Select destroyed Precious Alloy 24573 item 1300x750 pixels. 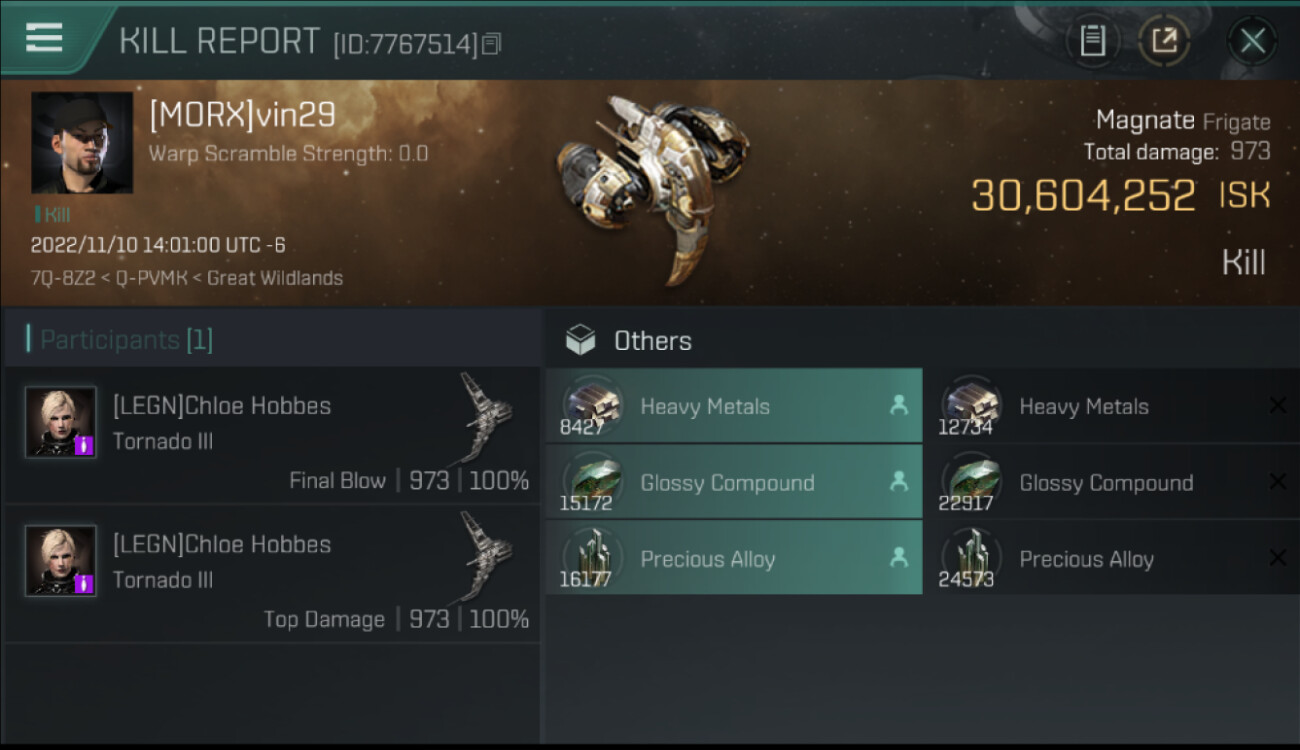[1112, 557]
